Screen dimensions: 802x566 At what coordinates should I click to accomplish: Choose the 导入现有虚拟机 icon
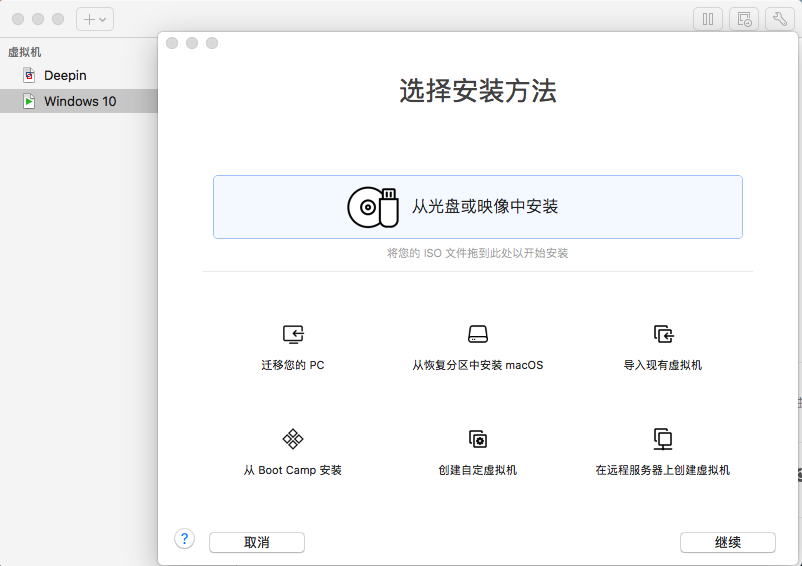tap(662, 334)
